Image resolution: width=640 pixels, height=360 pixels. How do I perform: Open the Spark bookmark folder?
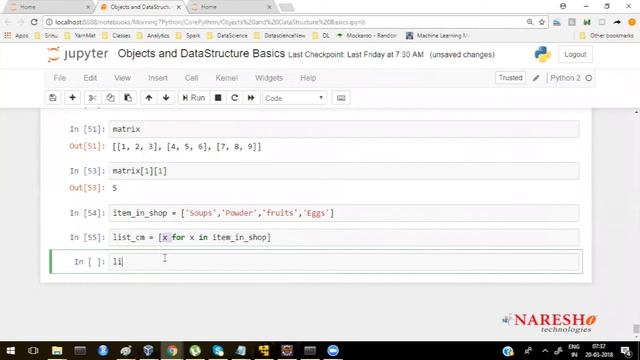coord(188,36)
